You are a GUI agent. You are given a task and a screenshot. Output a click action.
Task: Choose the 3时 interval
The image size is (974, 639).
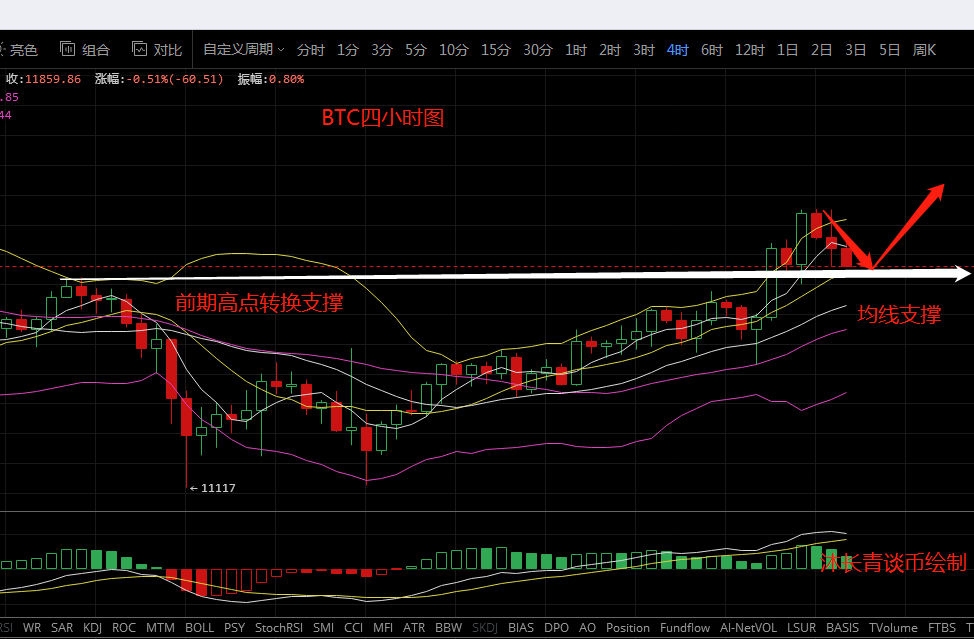coord(644,50)
